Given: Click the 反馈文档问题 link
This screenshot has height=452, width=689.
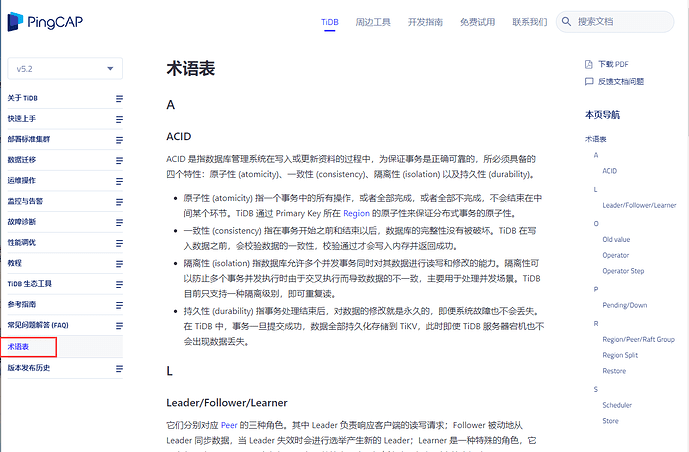Looking at the screenshot, I should (x=620, y=81).
